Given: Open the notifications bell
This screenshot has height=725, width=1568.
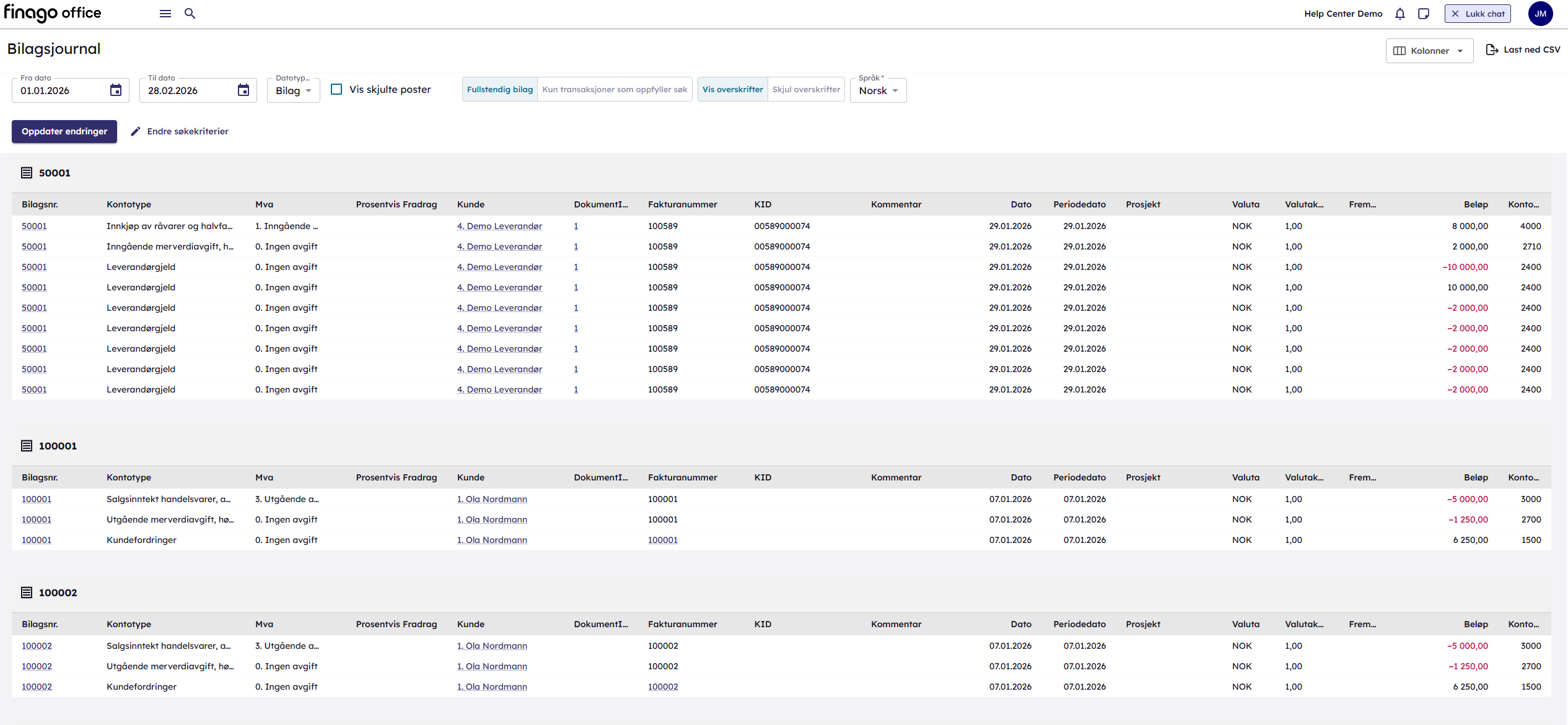Looking at the screenshot, I should tap(1399, 14).
